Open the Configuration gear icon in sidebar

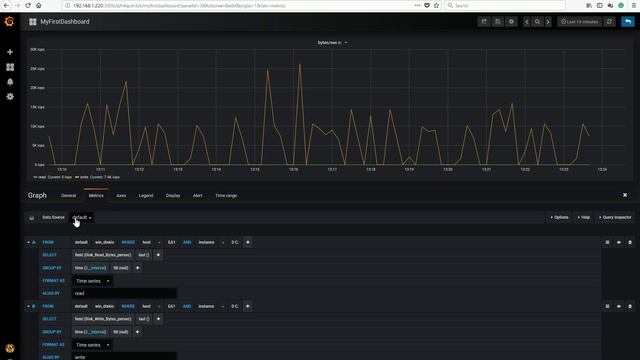click(10, 97)
